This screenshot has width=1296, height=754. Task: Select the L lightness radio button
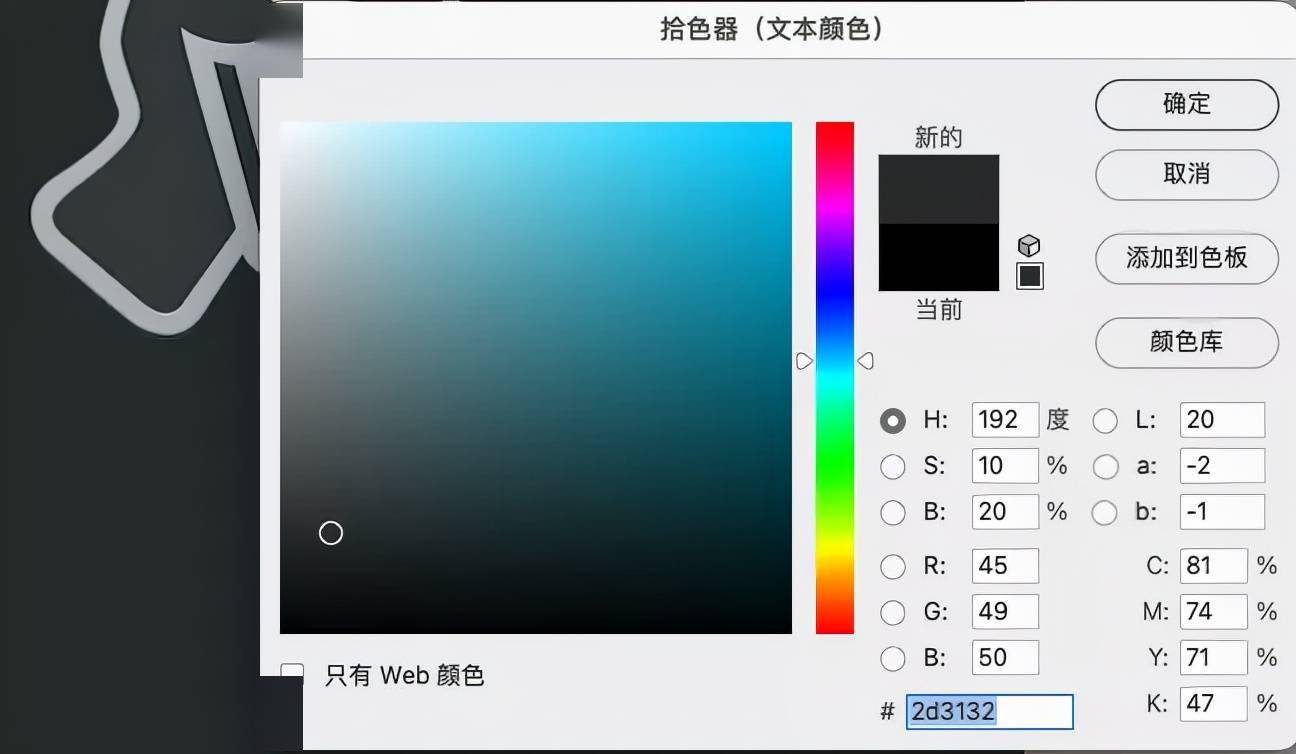click(x=1105, y=421)
